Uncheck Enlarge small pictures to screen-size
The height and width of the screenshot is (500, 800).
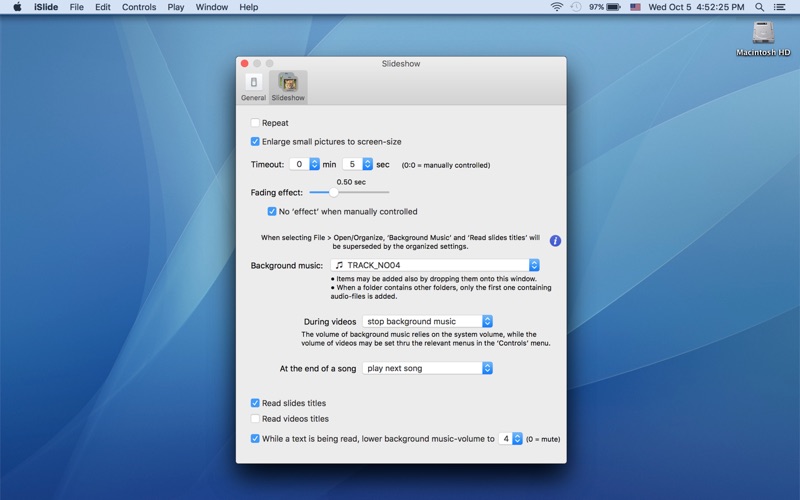pos(255,141)
